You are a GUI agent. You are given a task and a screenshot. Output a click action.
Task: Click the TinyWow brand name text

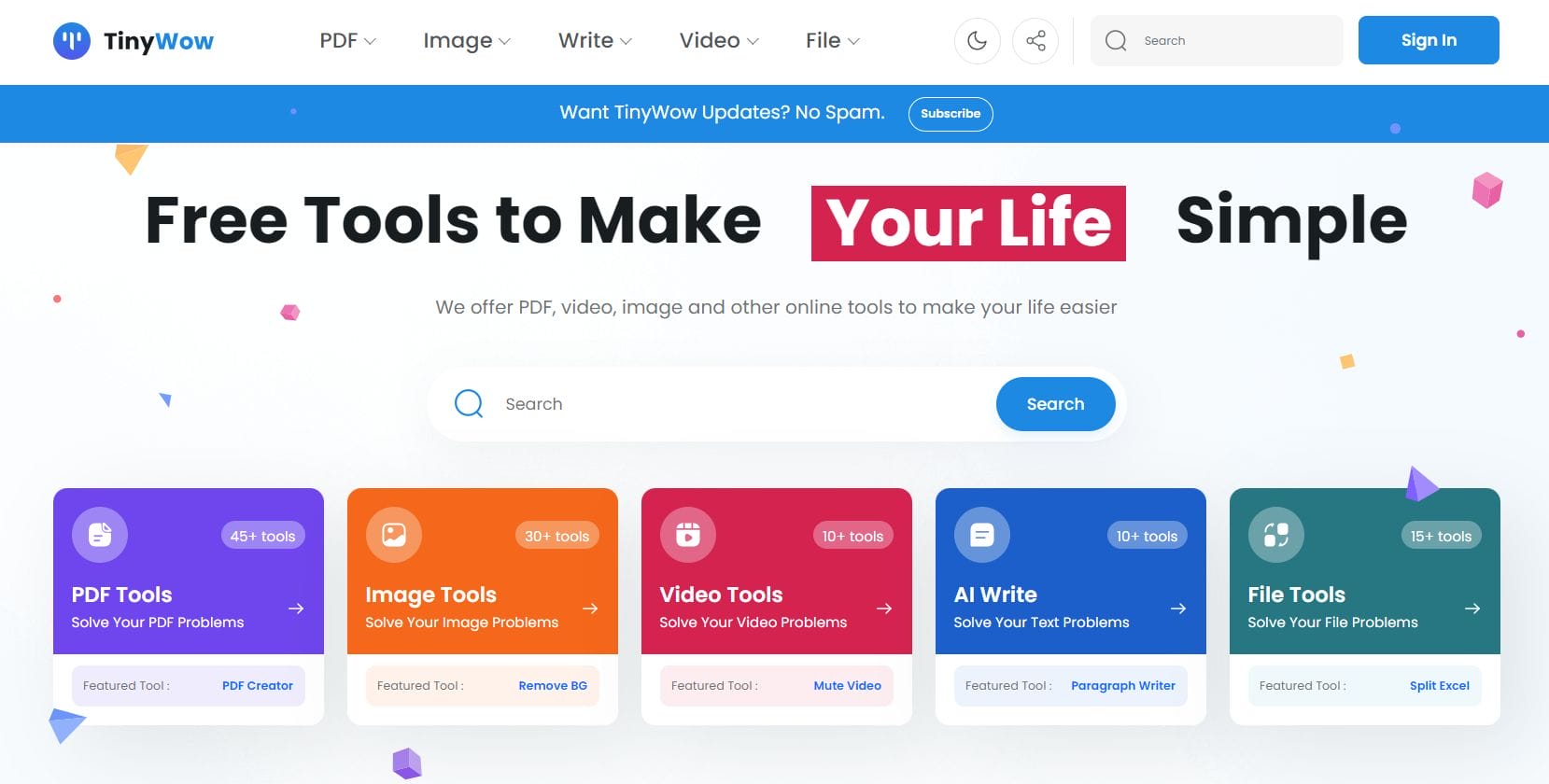159,42
